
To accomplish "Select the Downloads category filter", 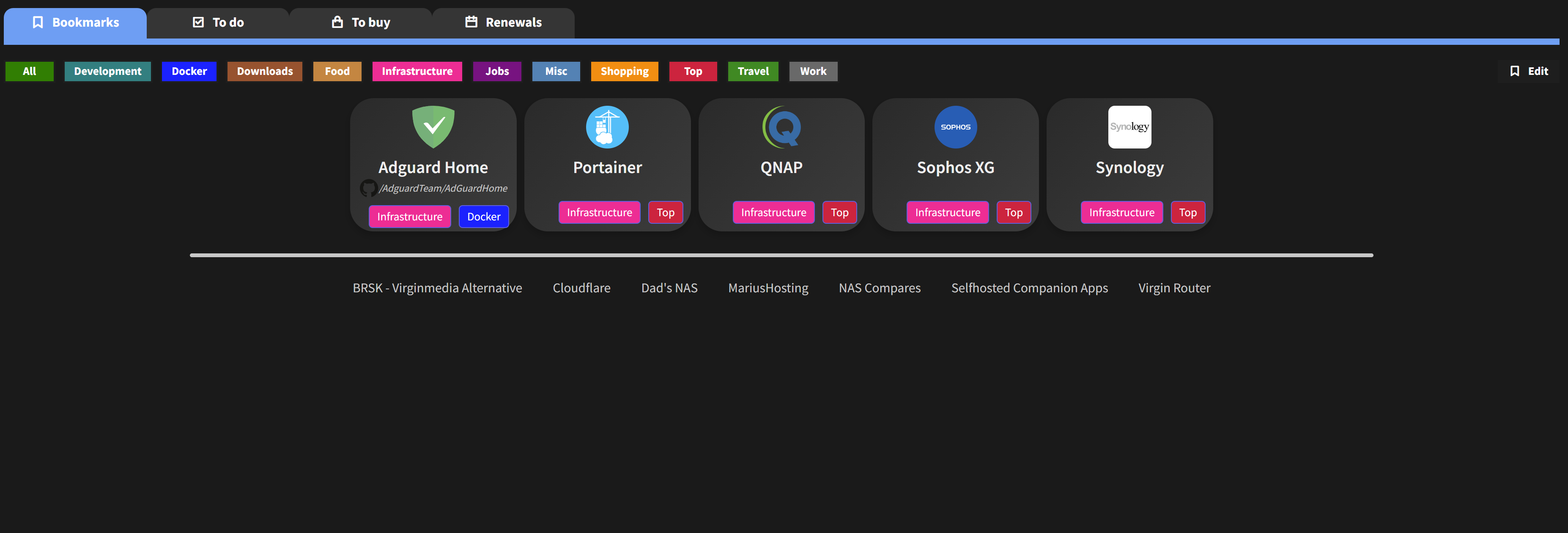I will click(265, 71).
